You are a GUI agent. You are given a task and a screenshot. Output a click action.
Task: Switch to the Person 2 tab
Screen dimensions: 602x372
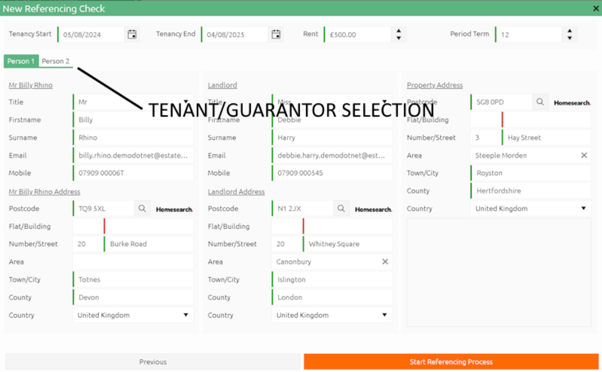[56, 61]
